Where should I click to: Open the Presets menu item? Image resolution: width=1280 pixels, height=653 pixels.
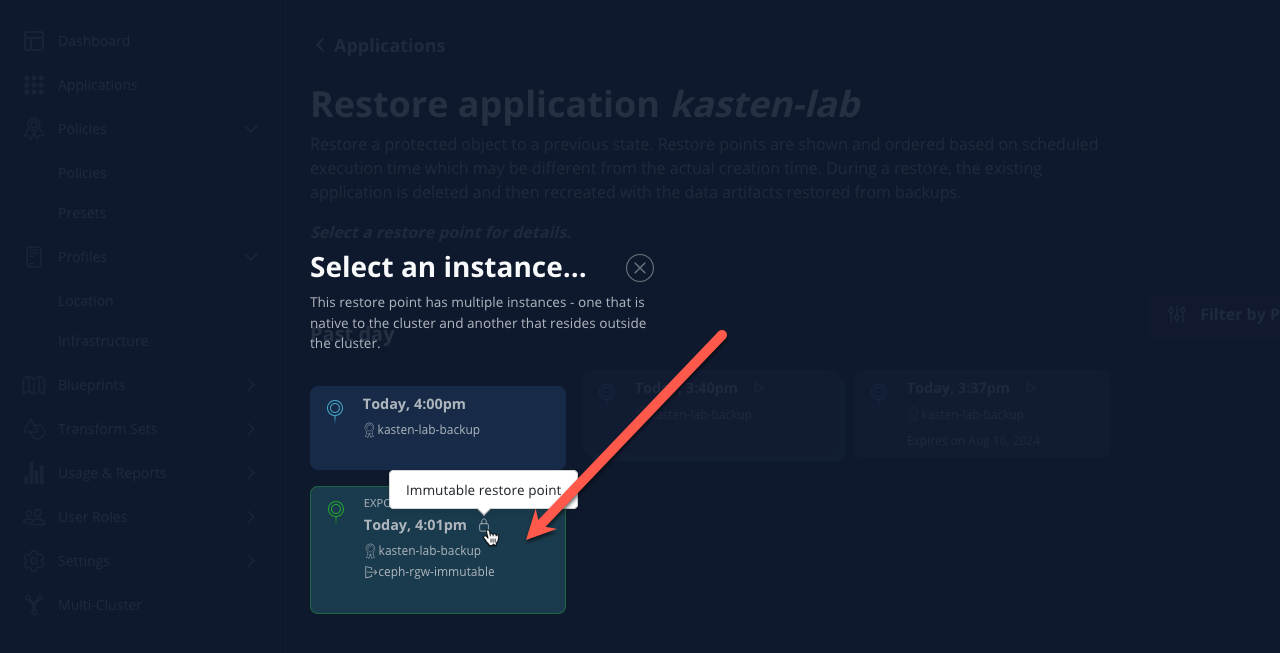click(82, 213)
